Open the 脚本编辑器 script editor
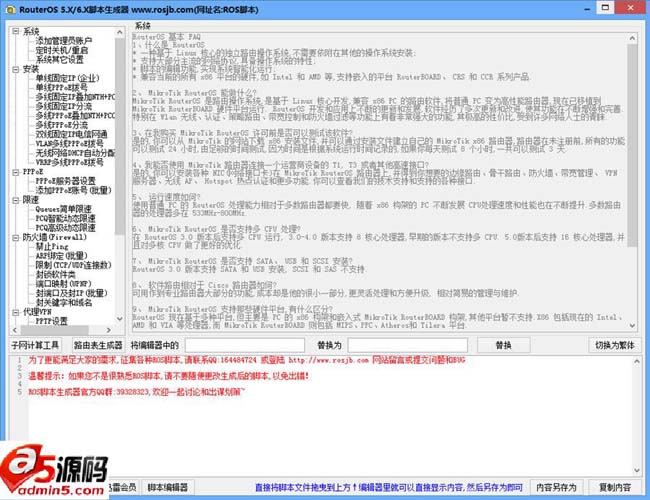This screenshot has height=500, width=650. [168, 487]
